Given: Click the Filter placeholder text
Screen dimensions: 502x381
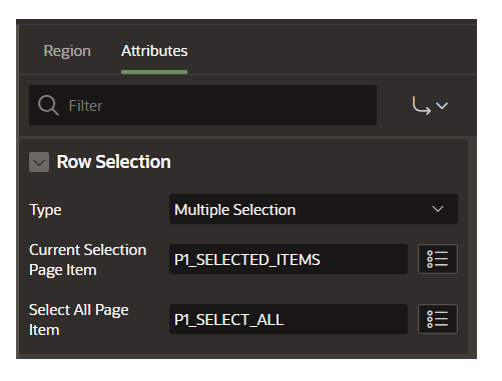Looking at the screenshot, I should [85, 106].
